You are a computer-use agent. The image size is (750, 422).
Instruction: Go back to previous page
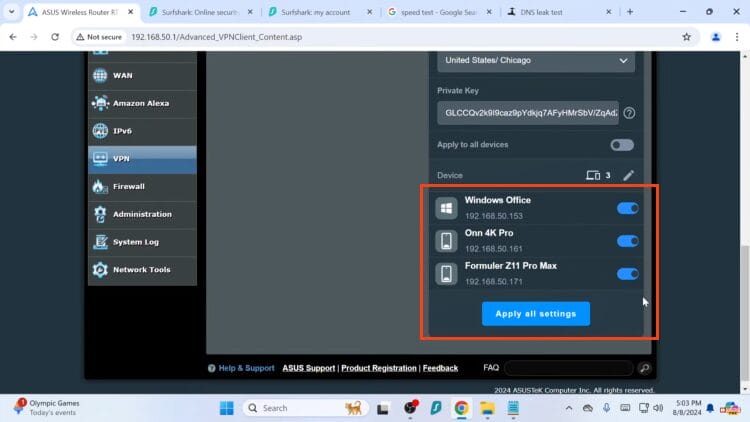click(13, 37)
